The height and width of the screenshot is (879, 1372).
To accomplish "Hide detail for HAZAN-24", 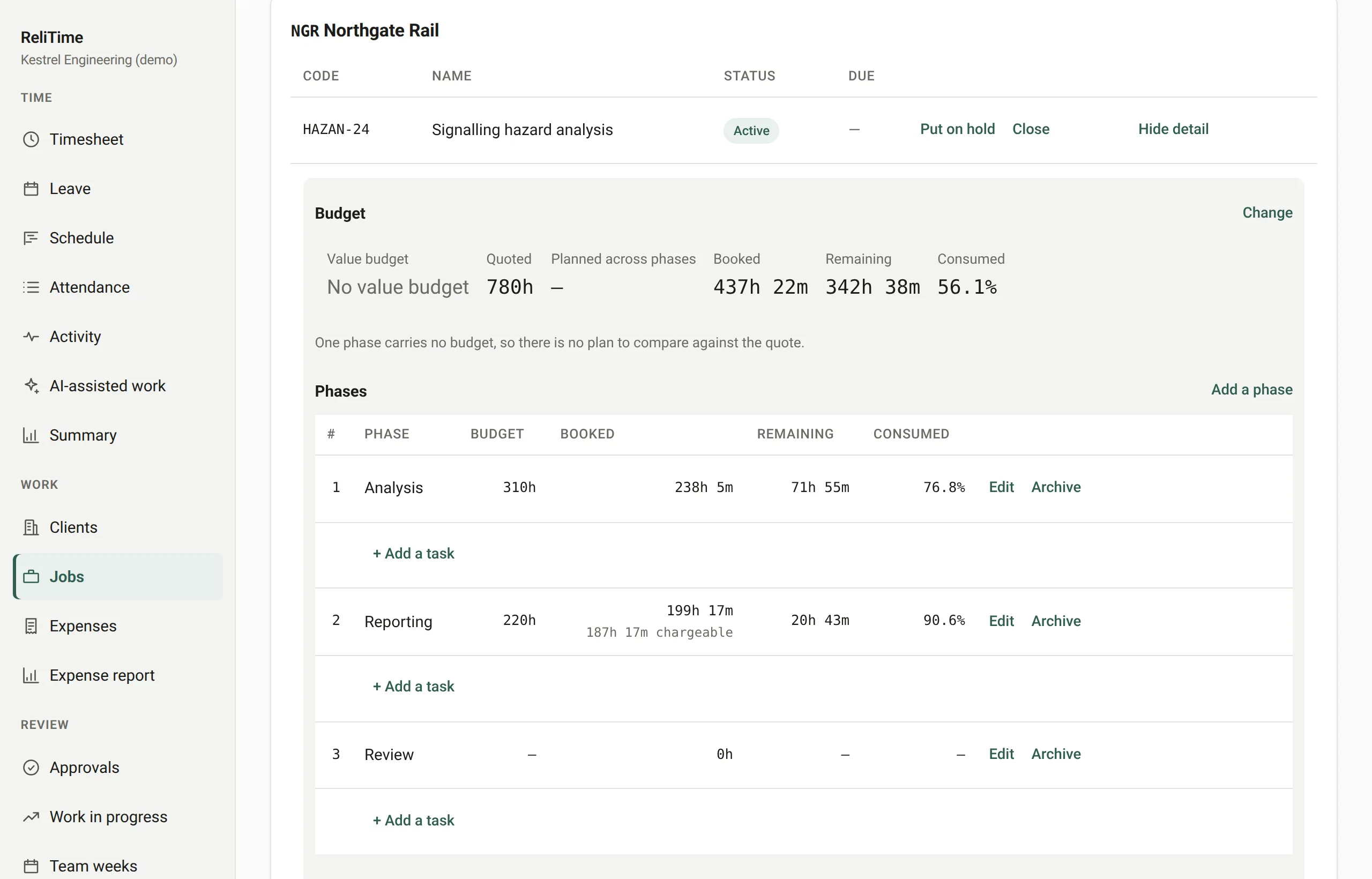I will click(1173, 129).
